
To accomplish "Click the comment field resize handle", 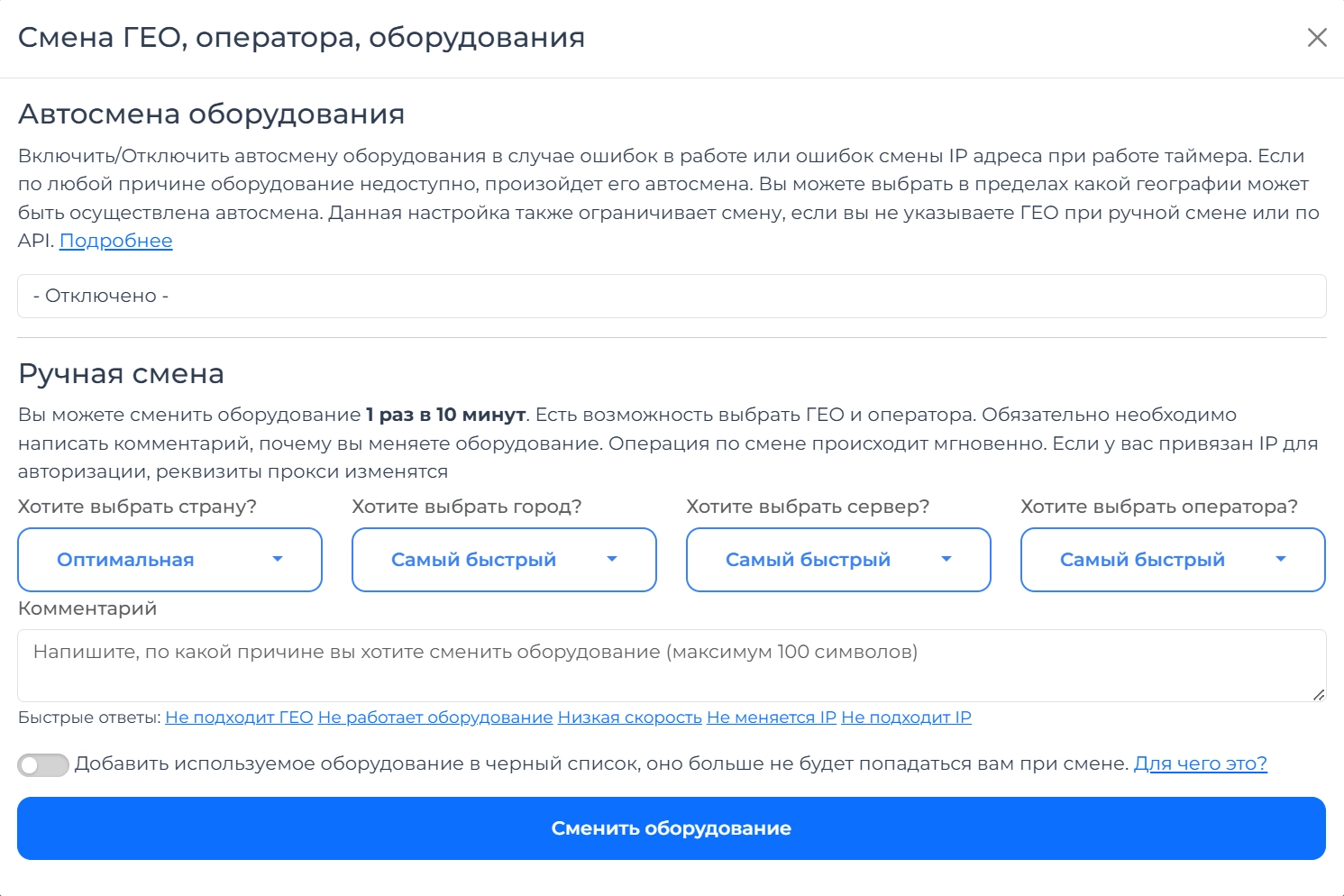I will pos(1319,694).
